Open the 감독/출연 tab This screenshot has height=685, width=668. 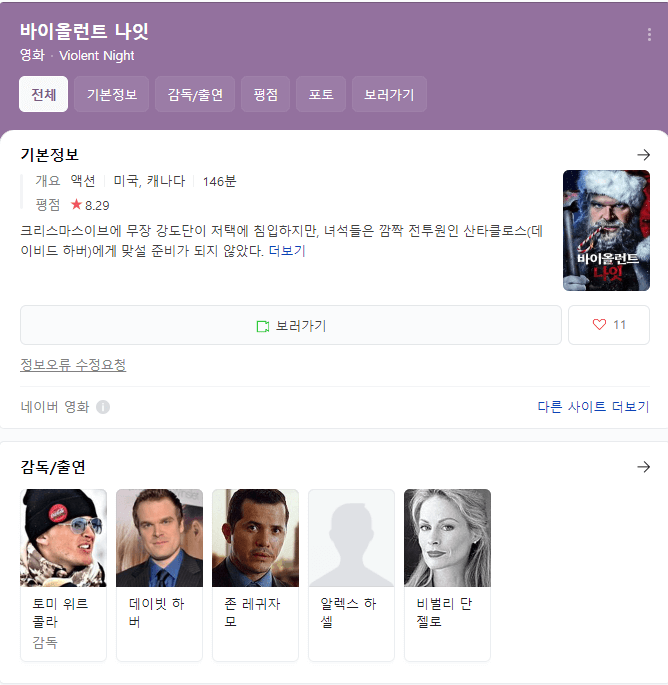click(195, 94)
